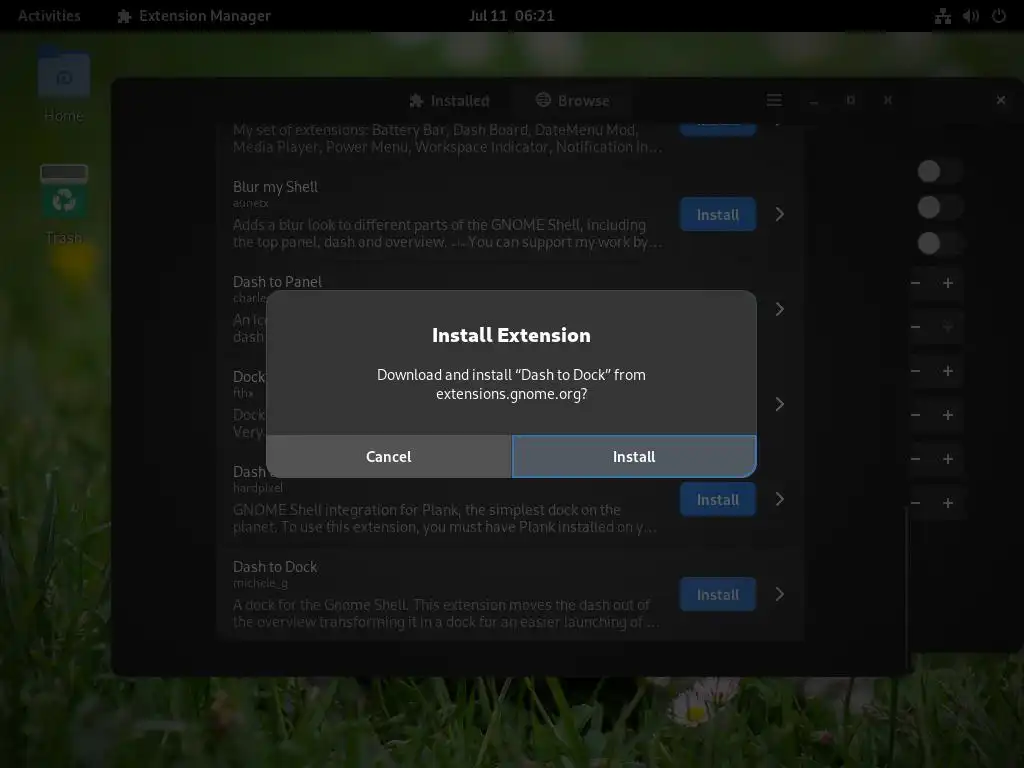1024x768 pixels.
Task: Click the volume icon in the top bar
Action: tap(970, 16)
